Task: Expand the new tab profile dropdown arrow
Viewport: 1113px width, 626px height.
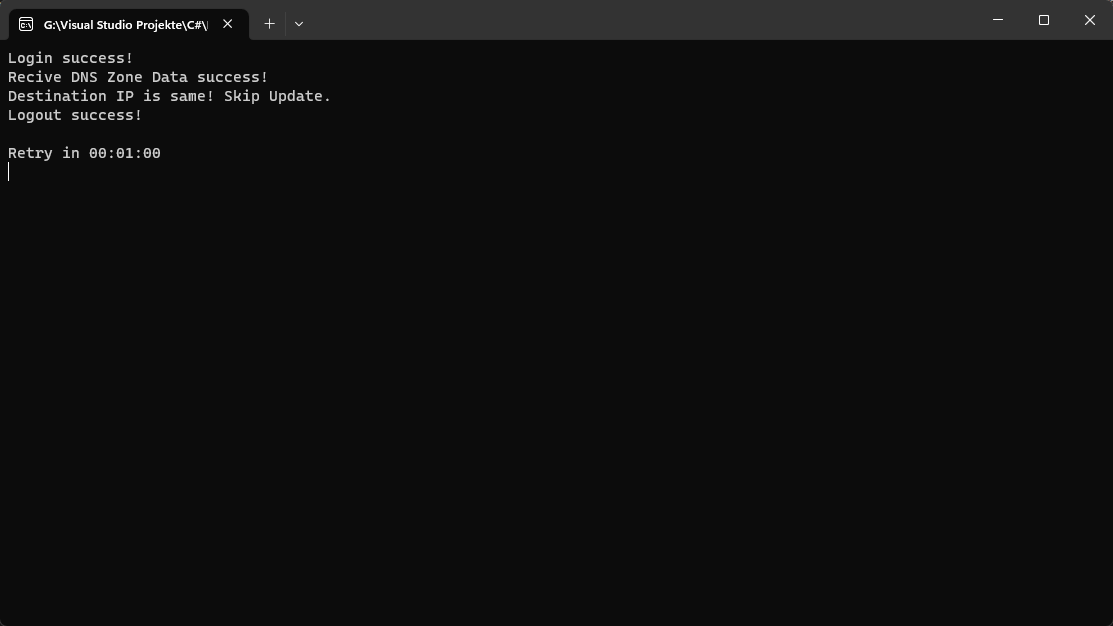Action: point(299,24)
